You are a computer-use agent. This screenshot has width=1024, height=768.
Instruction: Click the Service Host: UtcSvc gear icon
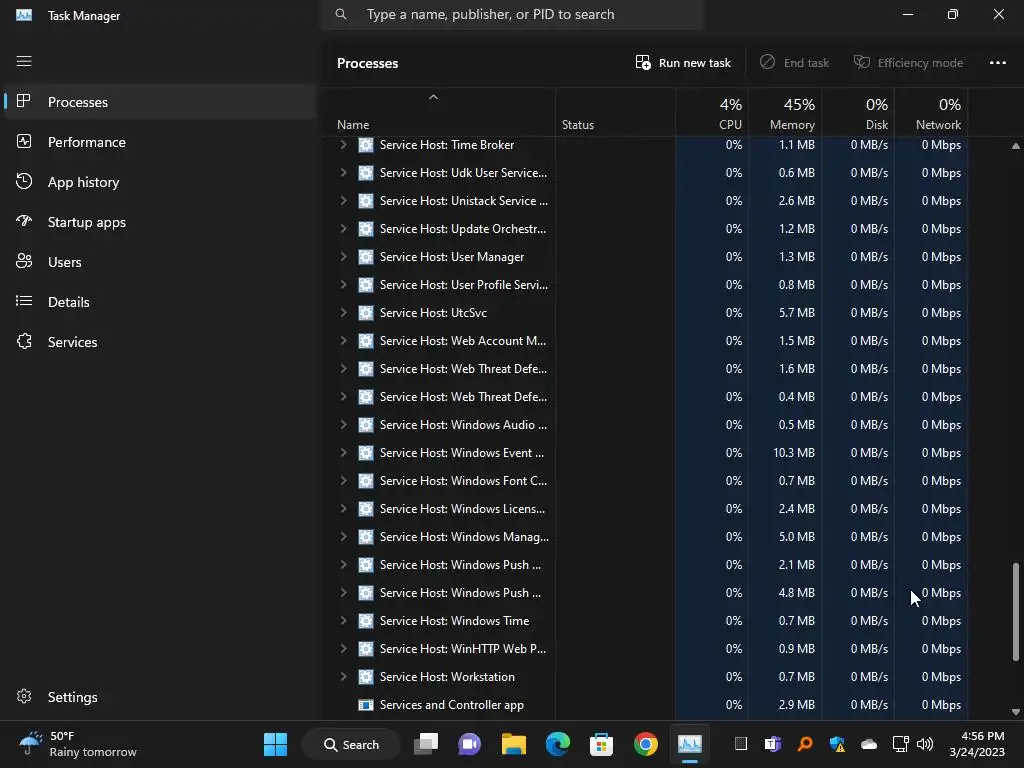tap(366, 313)
